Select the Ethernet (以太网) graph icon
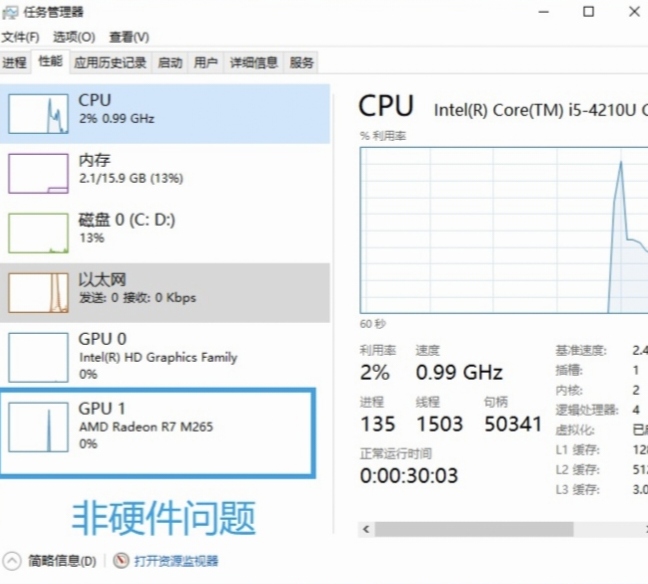Image resolution: width=648 pixels, height=584 pixels. [x=38, y=293]
